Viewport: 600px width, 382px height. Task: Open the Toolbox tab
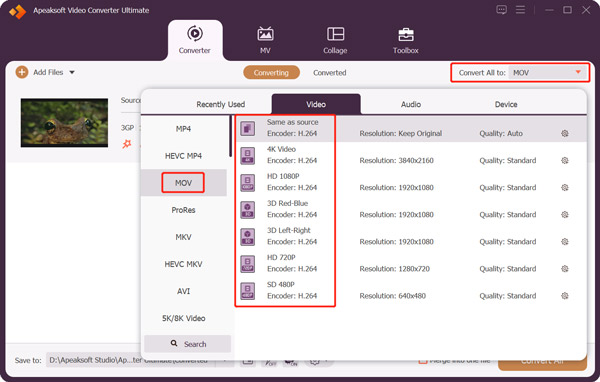(x=406, y=40)
